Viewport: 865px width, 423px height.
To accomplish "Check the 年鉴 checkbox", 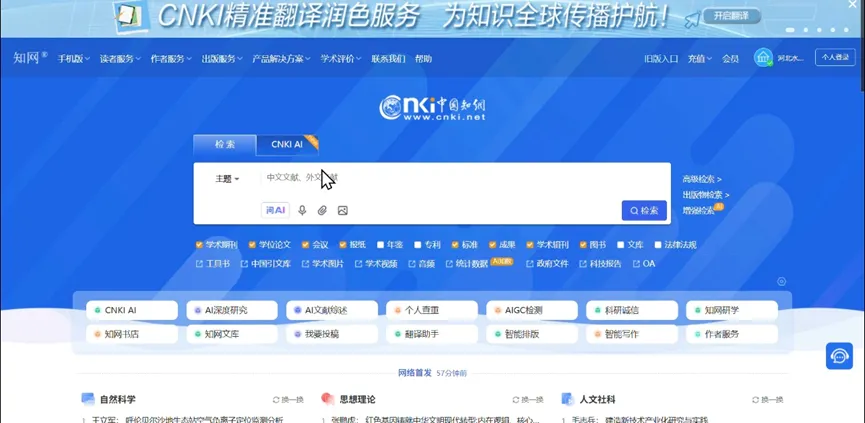I will 380,245.
